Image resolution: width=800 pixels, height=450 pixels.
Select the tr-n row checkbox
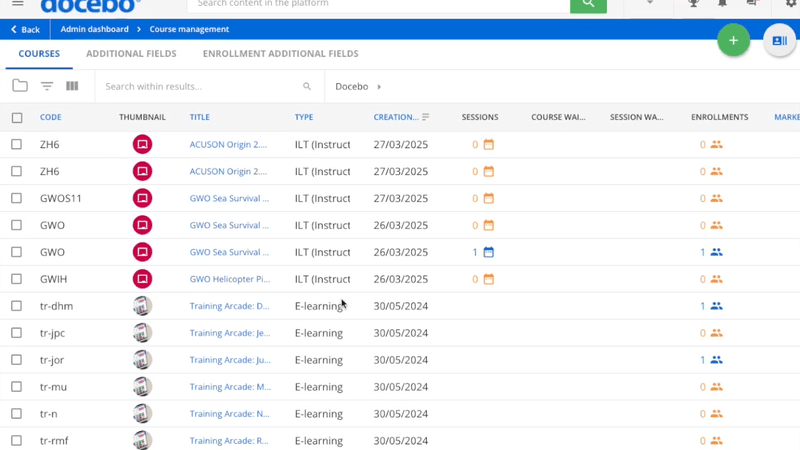pos(16,413)
